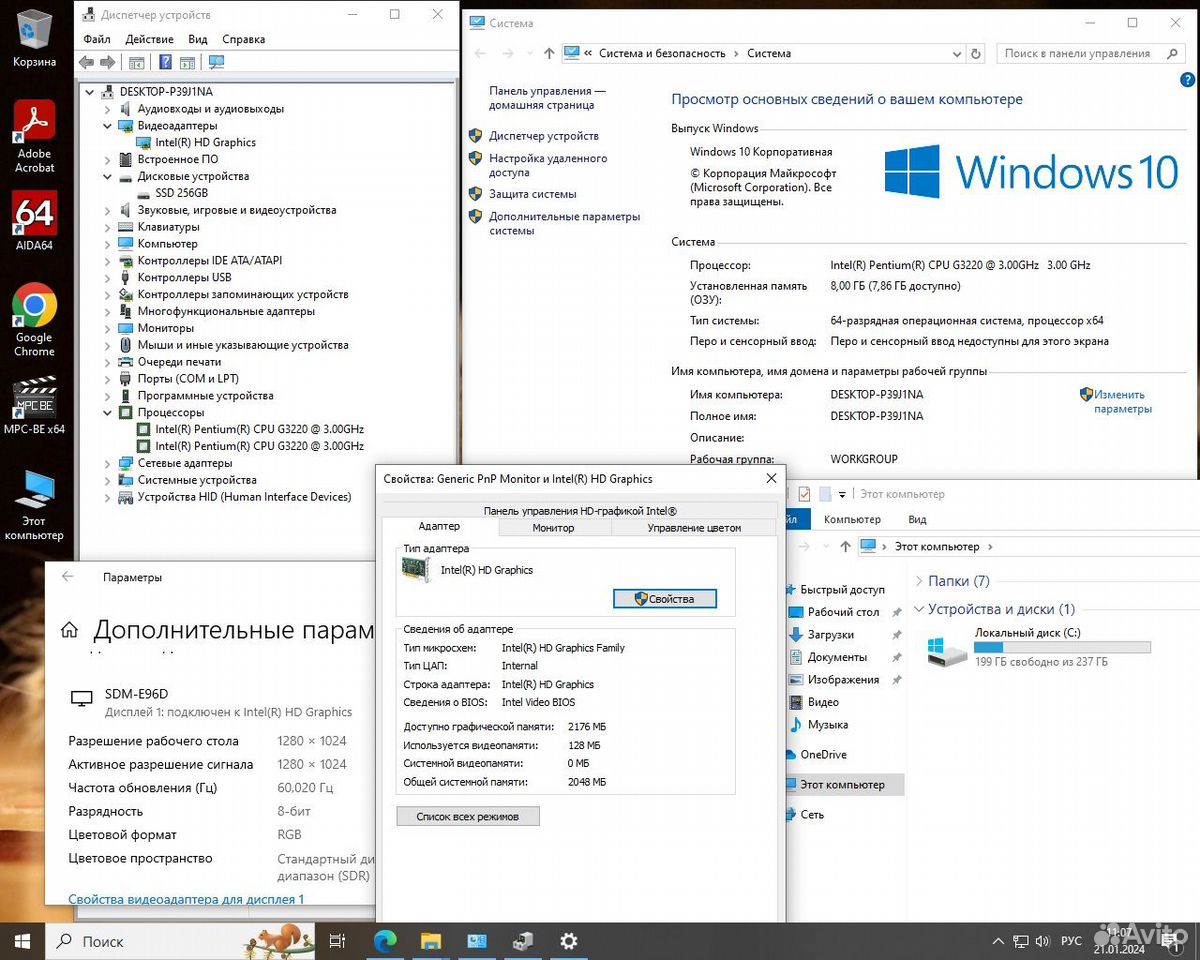The image size is (1200, 960).
Task: Click the C: drive free space bar
Action: tap(1062, 647)
